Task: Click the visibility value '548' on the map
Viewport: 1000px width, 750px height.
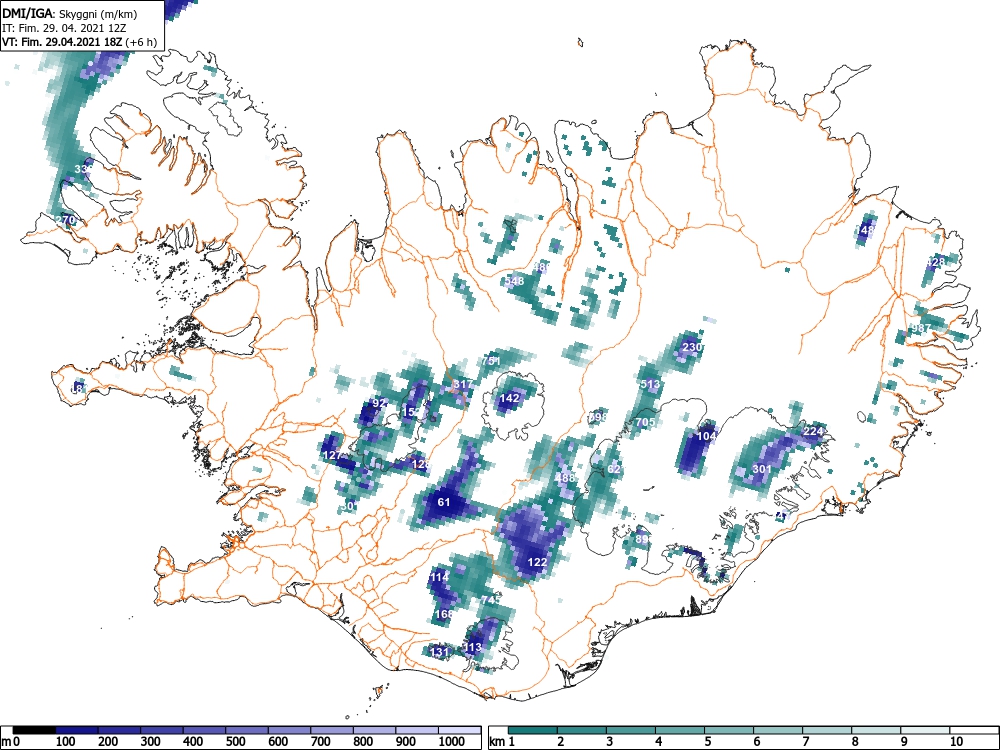Action: (x=514, y=281)
